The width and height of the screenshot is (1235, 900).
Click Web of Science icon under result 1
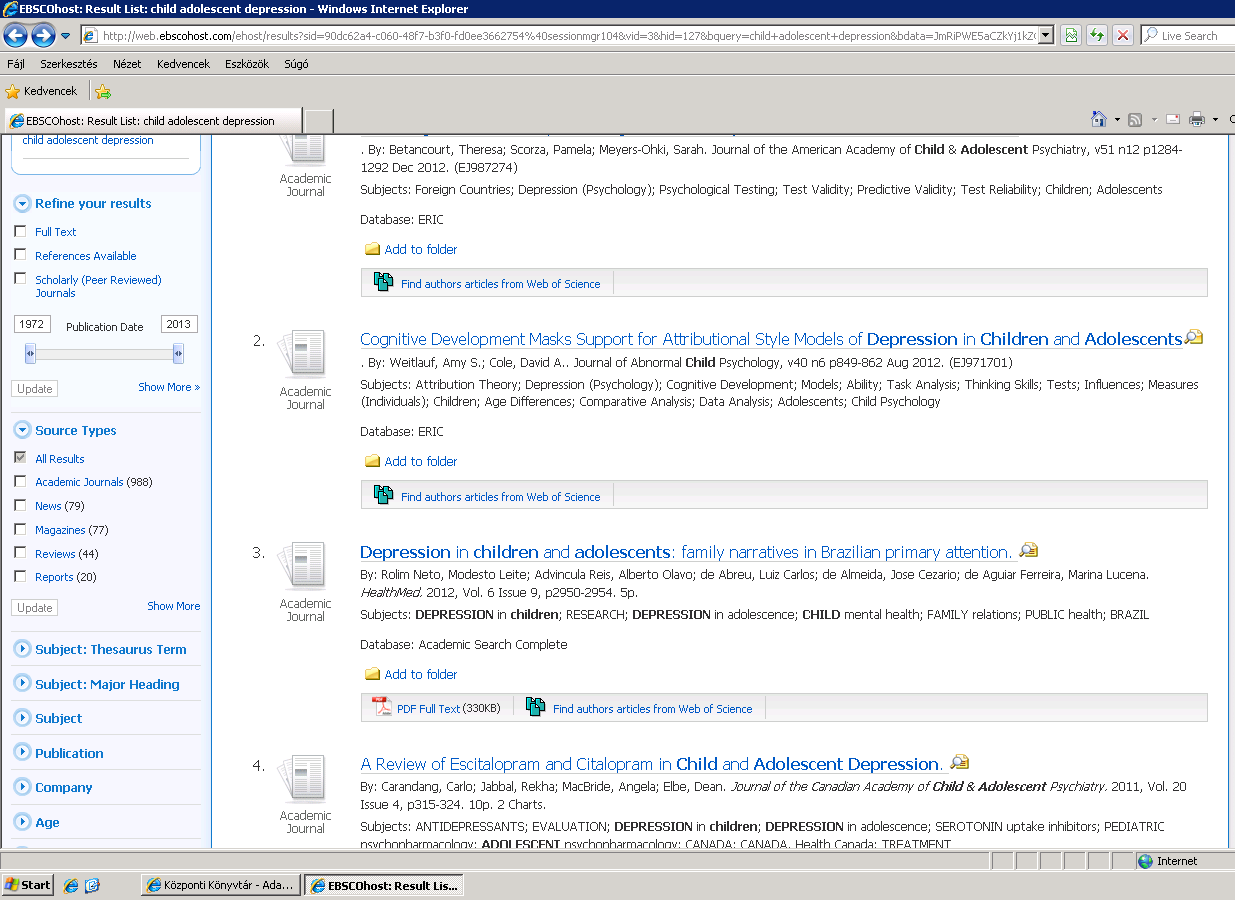coord(383,282)
